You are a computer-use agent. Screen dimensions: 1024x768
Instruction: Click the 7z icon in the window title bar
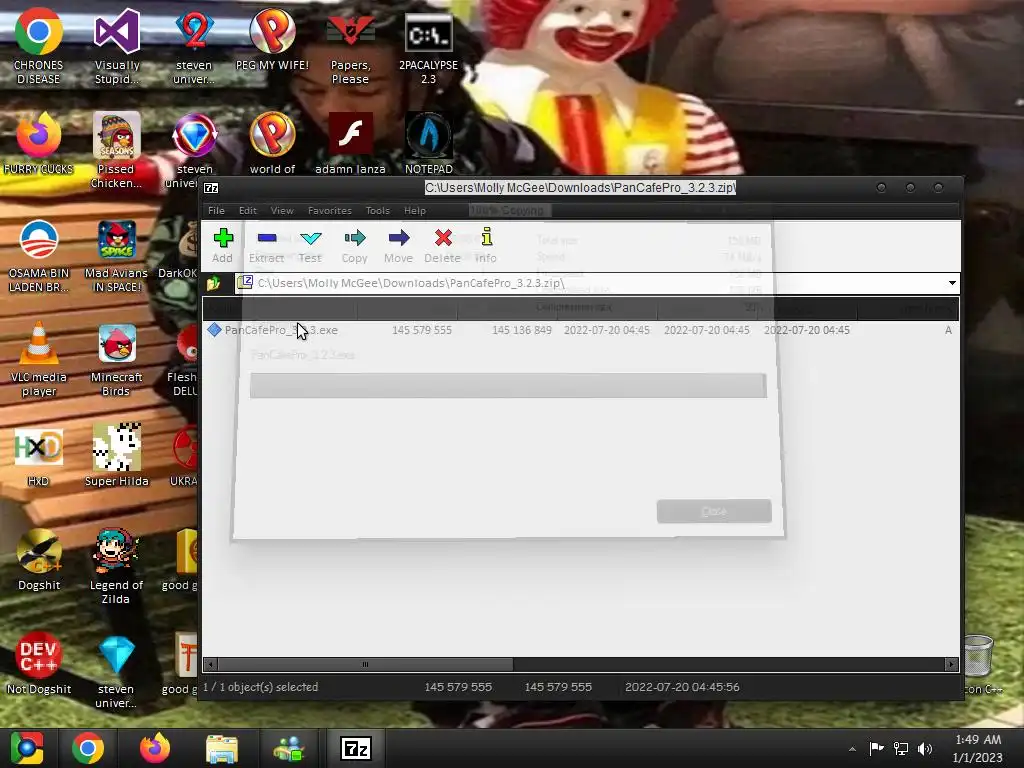coord(211,188)
